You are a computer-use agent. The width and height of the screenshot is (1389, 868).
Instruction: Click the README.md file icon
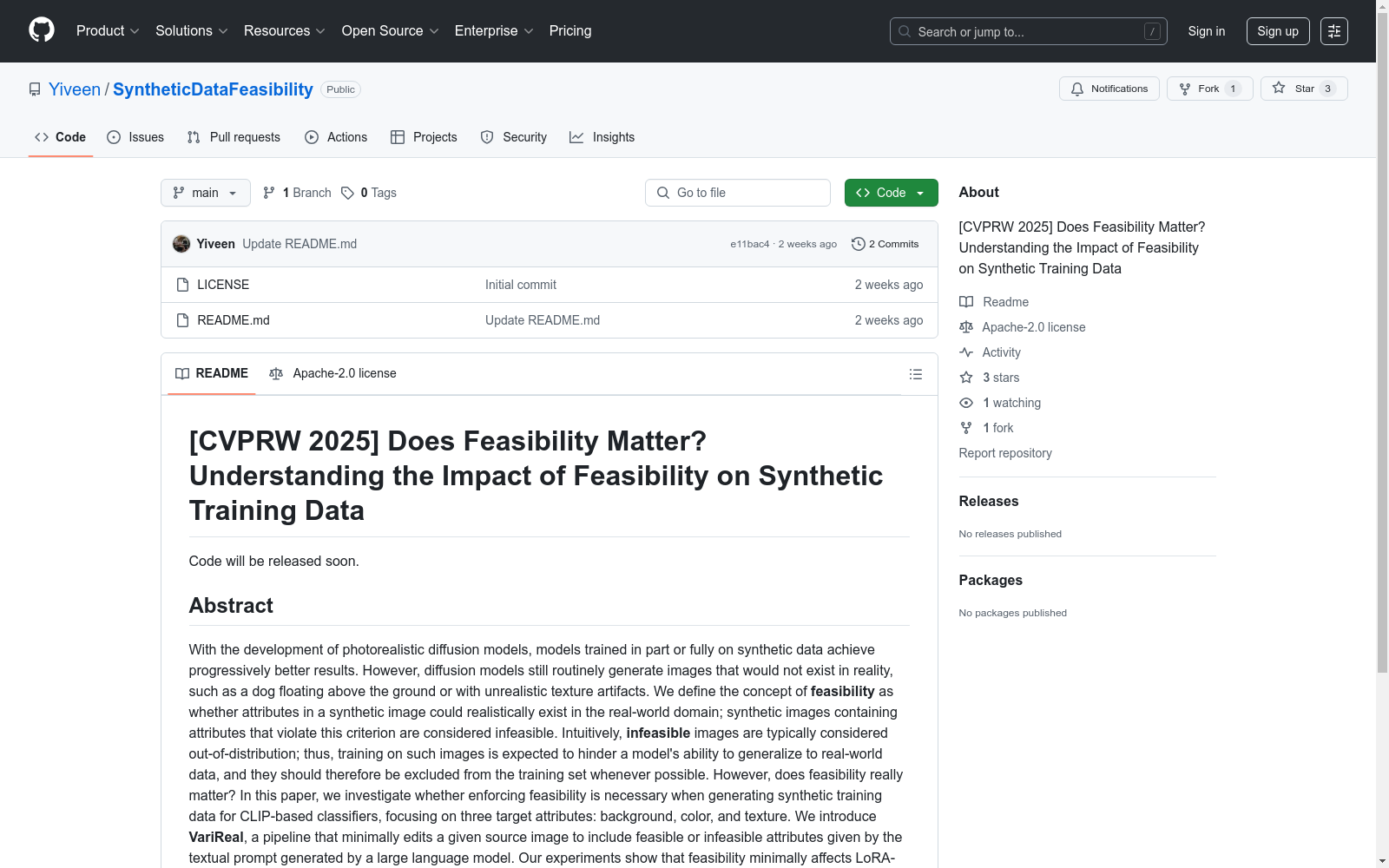[x=182, y=320]
